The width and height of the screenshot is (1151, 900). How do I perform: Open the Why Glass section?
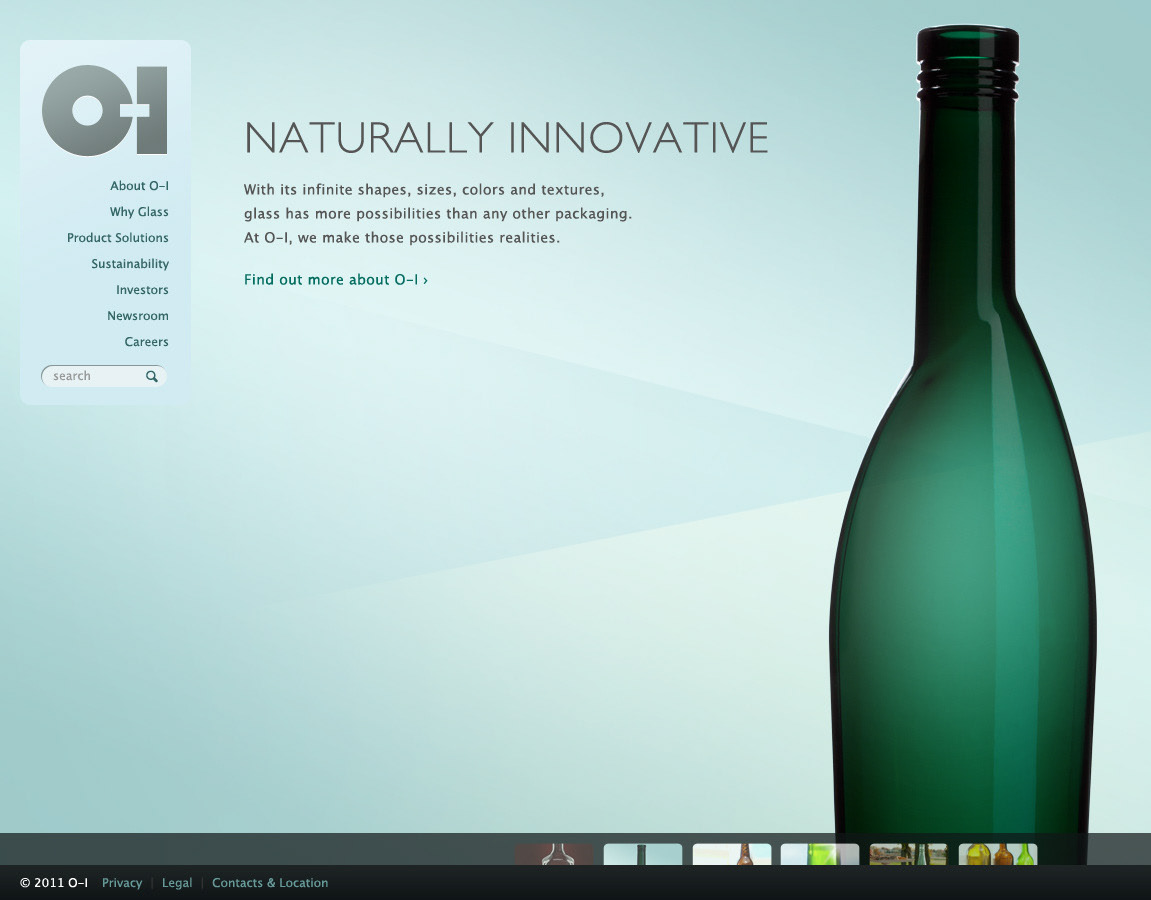point(139,211)
